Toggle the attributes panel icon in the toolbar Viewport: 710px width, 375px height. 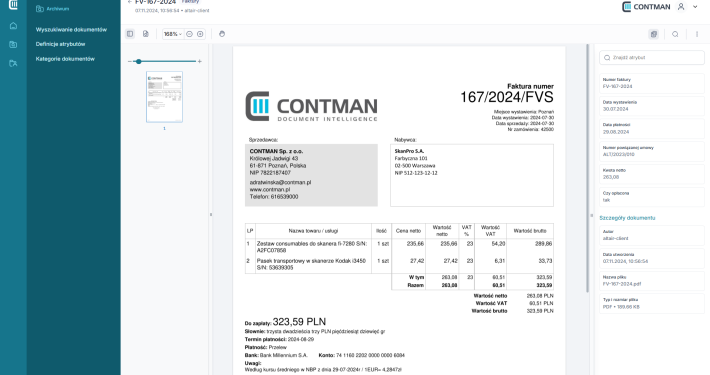point(653,34)
